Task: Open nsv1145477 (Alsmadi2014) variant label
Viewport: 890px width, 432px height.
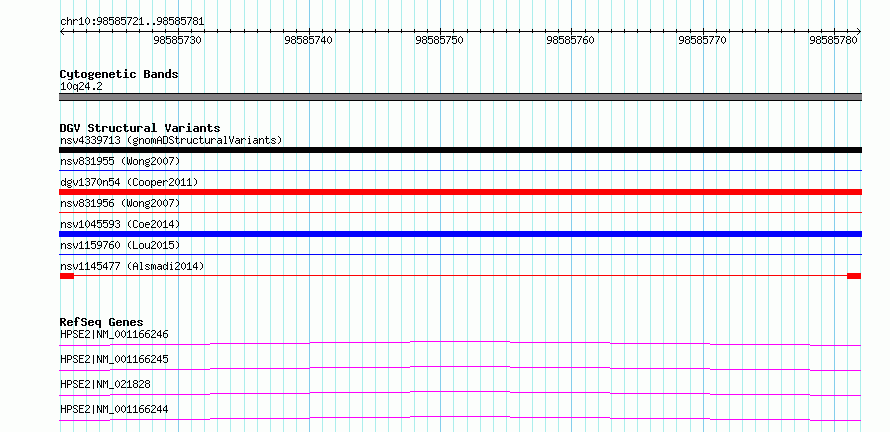Action: click(132, 266)
